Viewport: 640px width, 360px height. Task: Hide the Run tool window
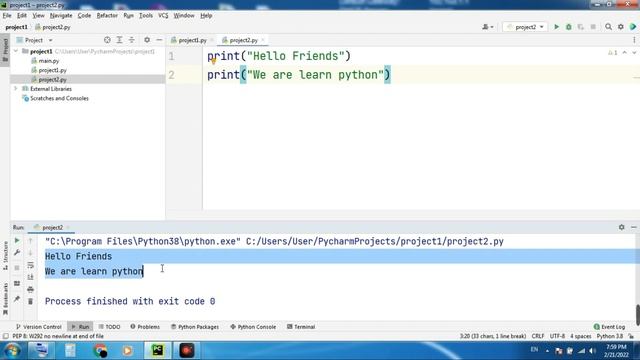633,227
